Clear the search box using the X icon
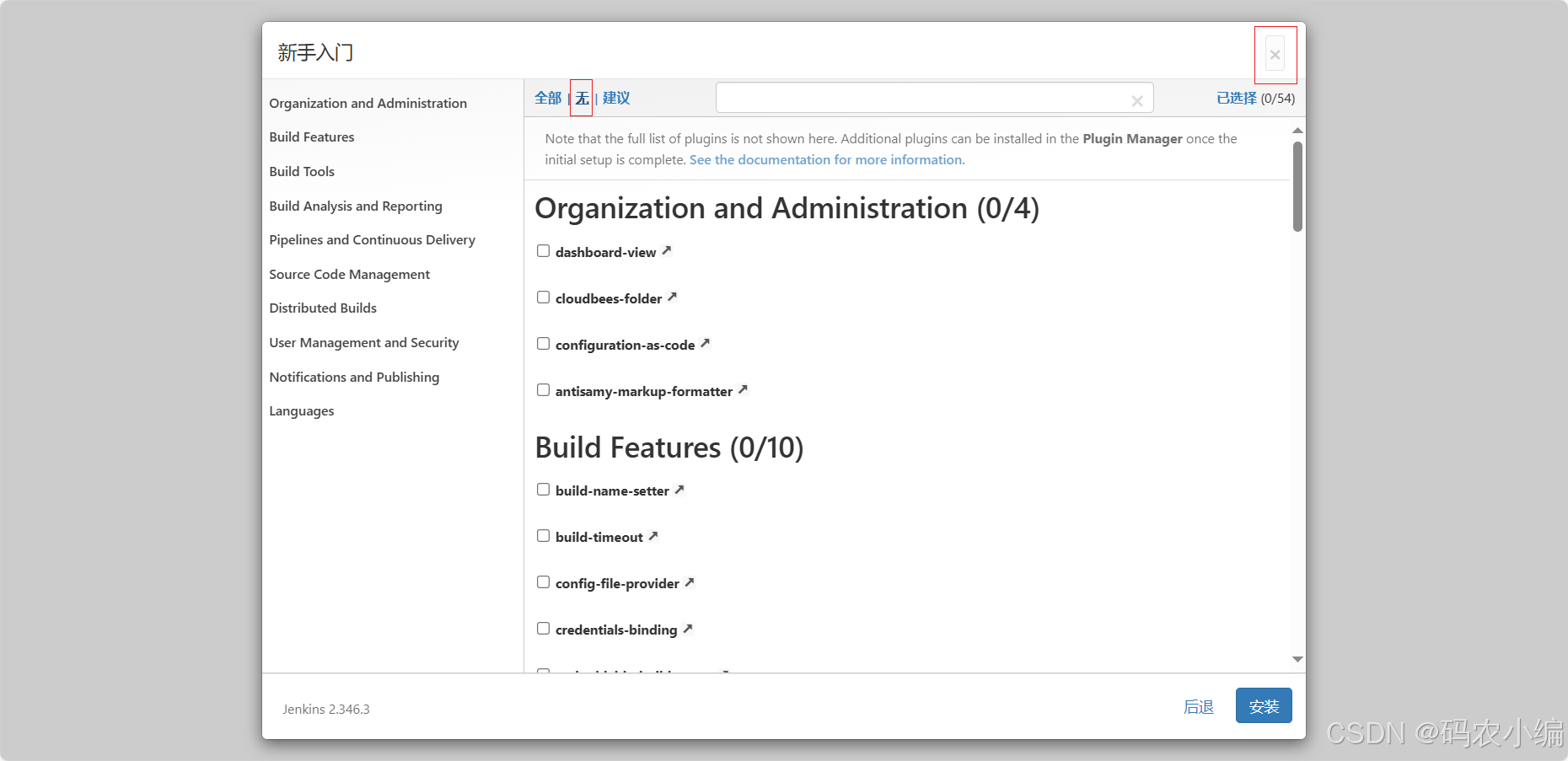 coord(1137,99)
